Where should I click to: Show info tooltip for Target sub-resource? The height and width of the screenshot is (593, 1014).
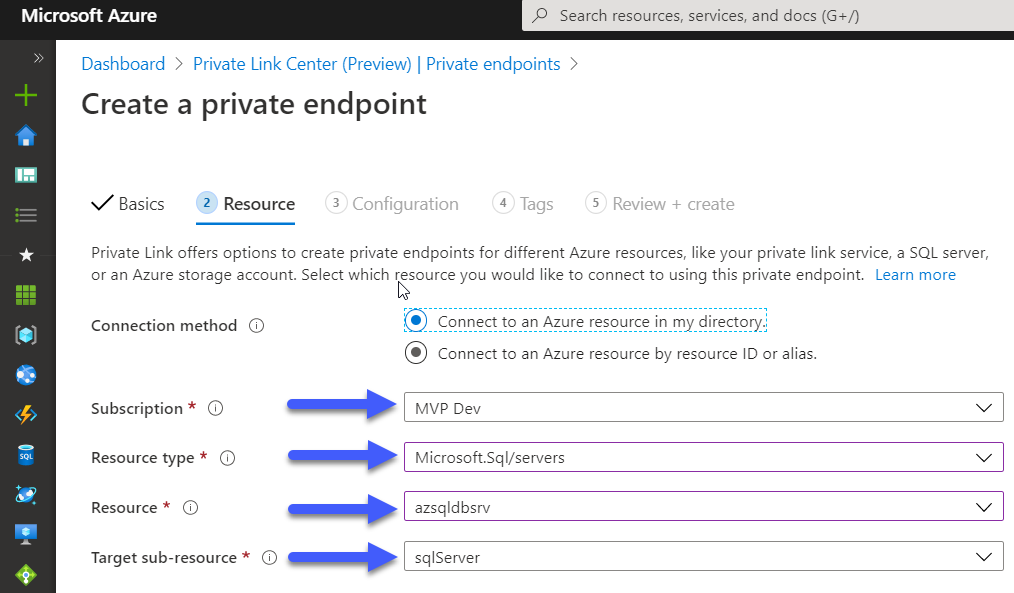click(x=270, y=557)
